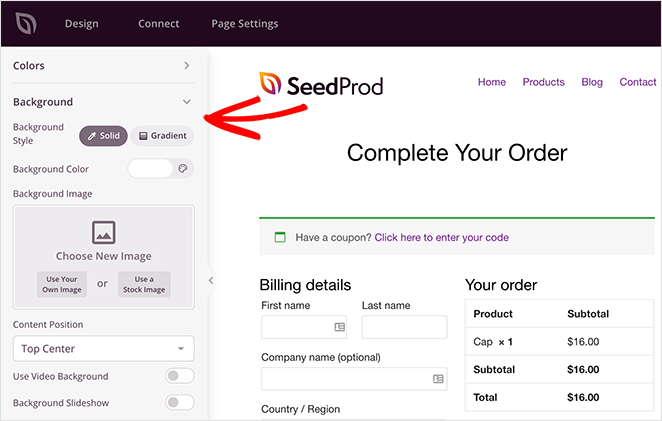Click the Background Color swatch field
The image size is (662, 421).
pyautogui.click(x=150, y=168)
